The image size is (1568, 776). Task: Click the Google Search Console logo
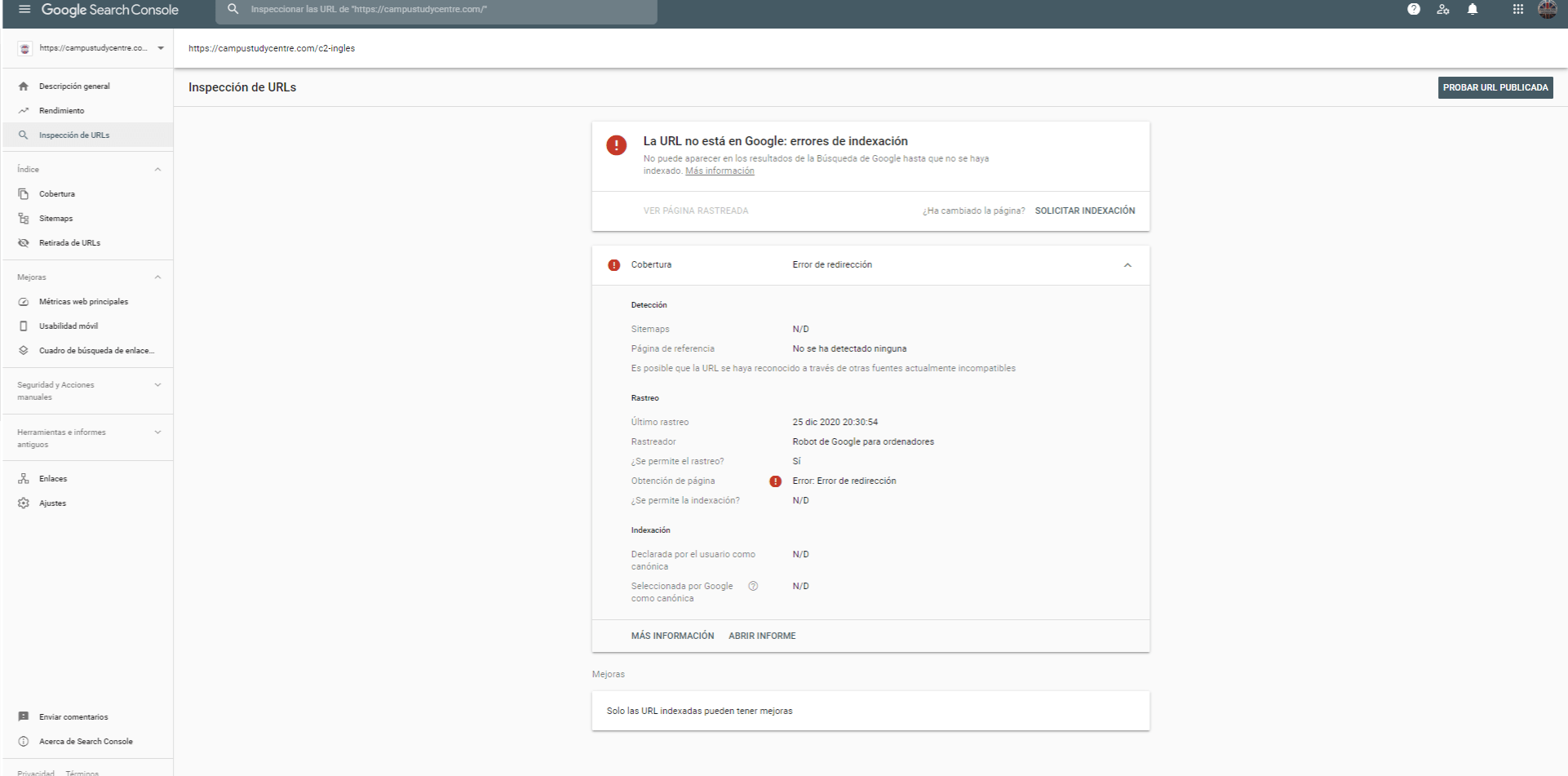pos(110,10)
